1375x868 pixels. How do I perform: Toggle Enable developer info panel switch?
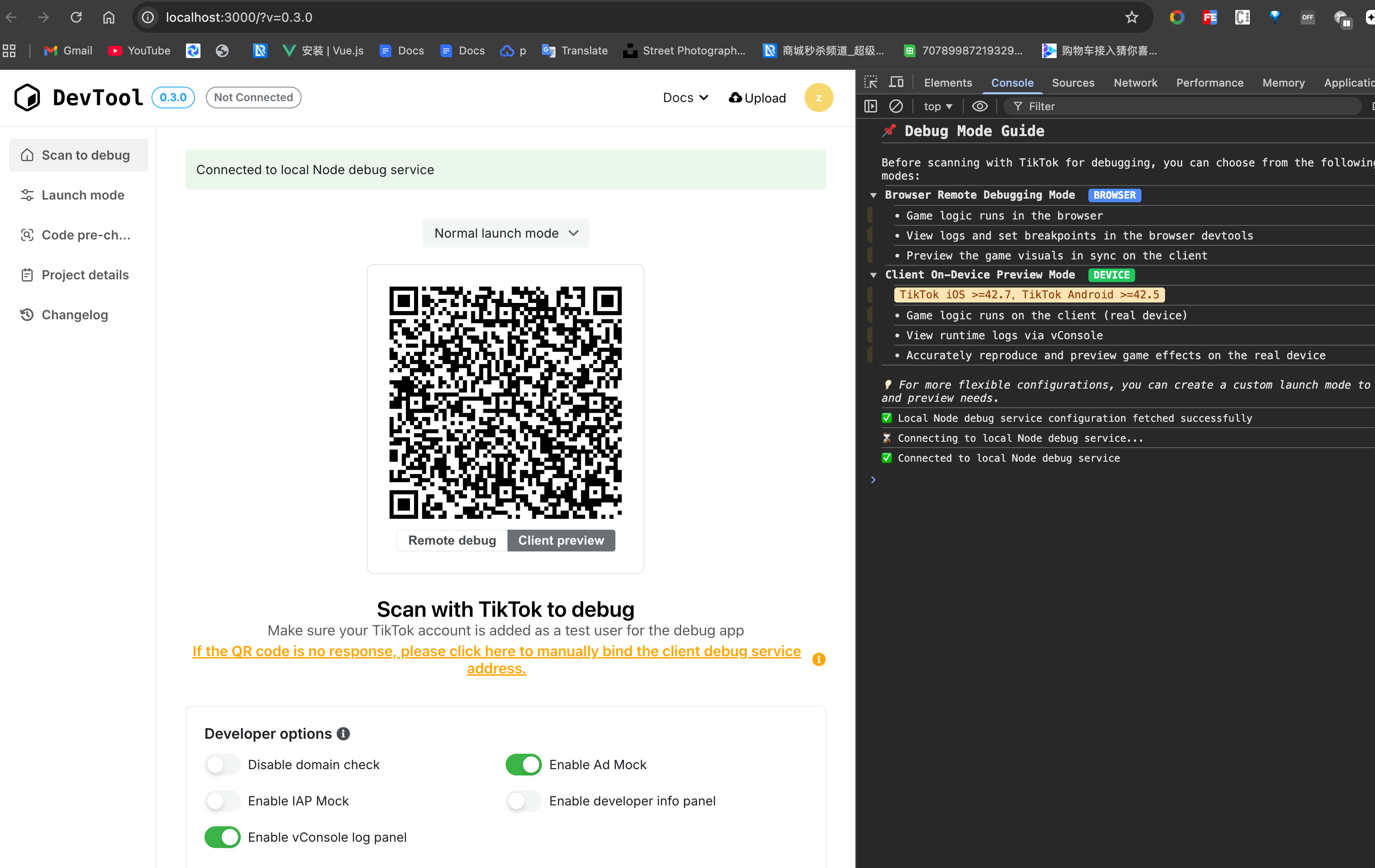coord(523,800)
